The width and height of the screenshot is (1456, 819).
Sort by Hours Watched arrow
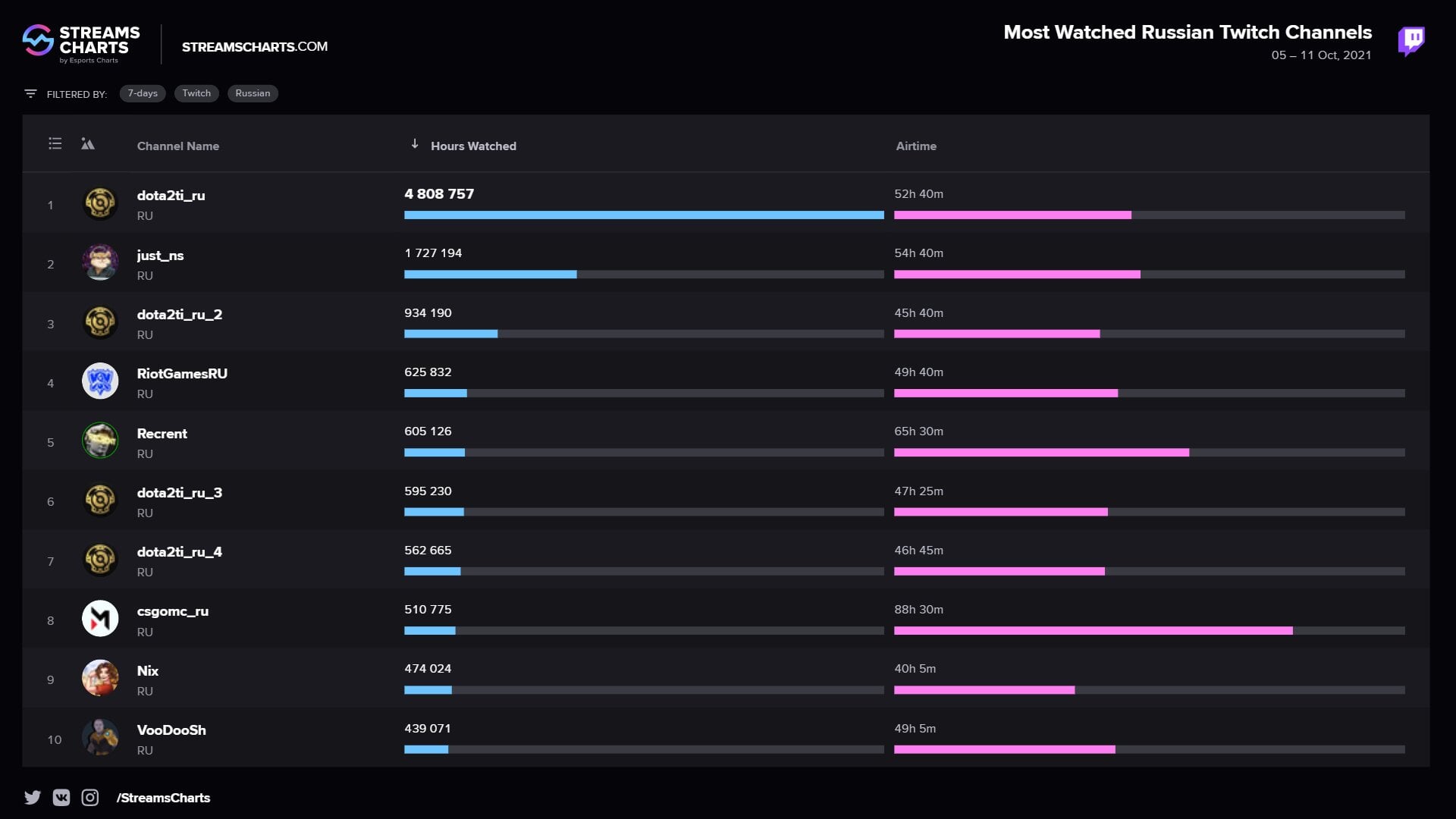click(x=415, y=143)
